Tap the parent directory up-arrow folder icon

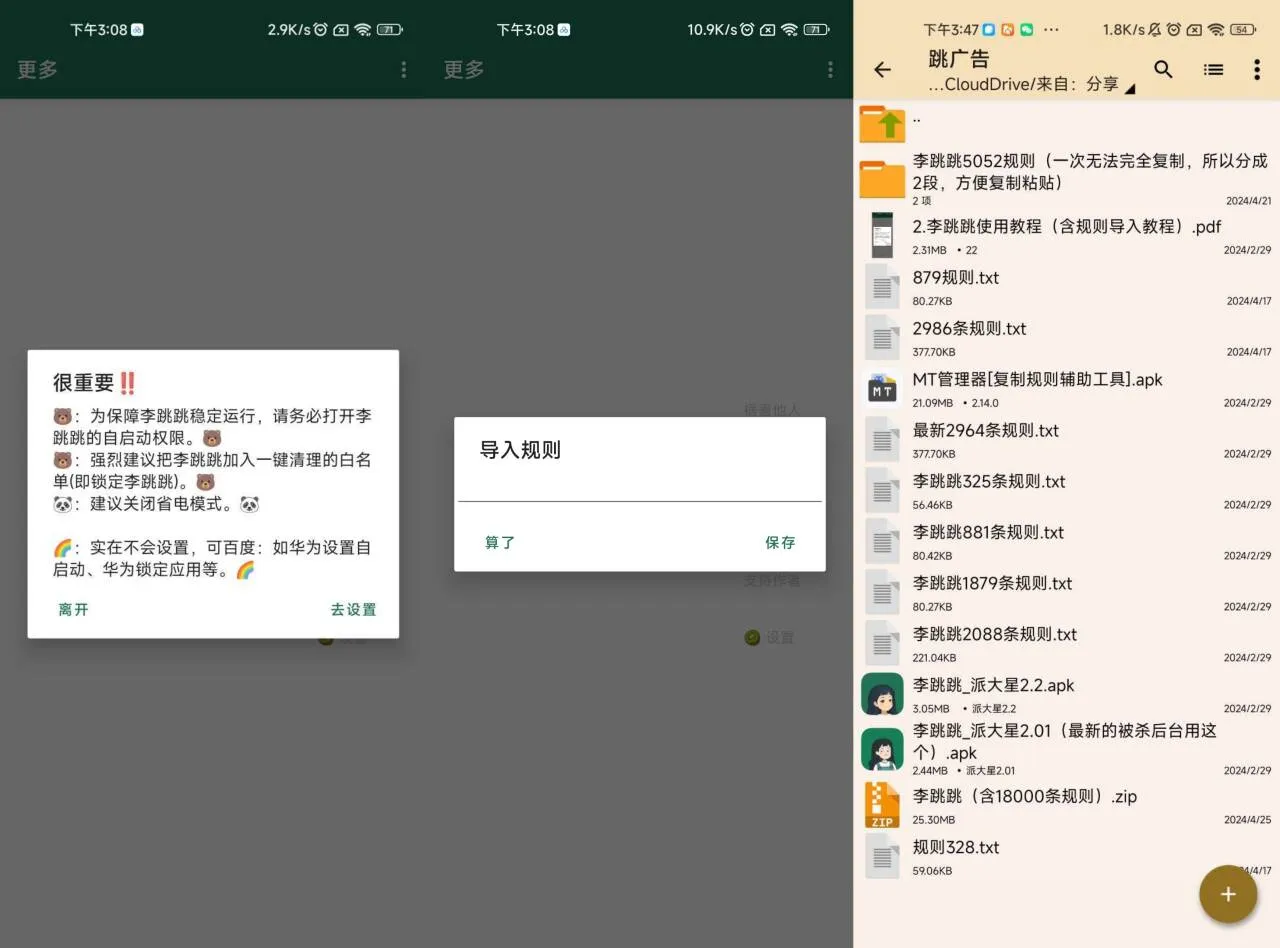click(882, 123)
